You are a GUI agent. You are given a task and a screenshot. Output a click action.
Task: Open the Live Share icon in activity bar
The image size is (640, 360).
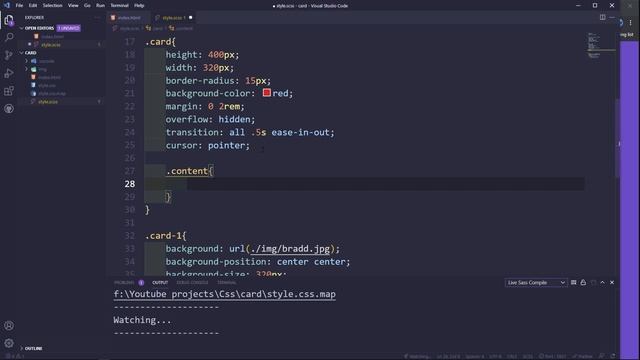pyautogui.click(x=9, y=109)
